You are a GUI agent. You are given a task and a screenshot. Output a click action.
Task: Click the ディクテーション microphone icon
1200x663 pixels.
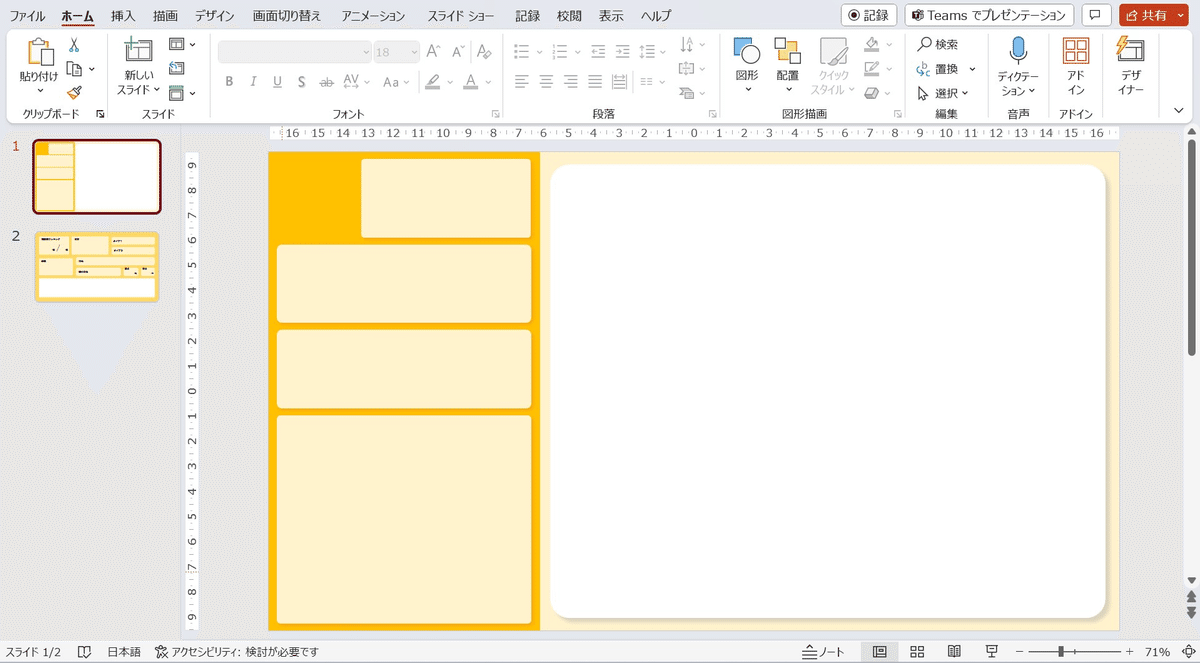1018,51
